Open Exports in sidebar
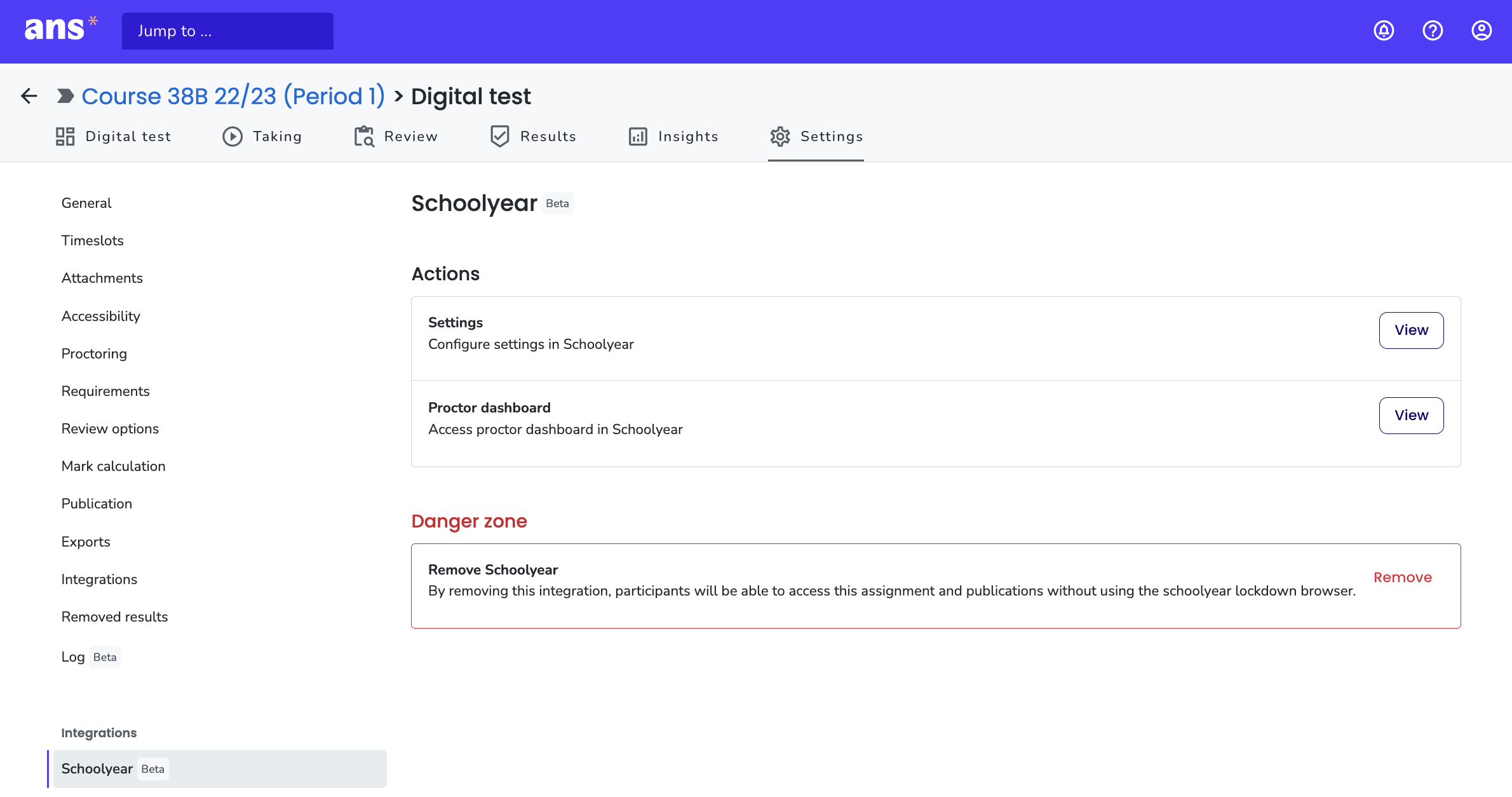This screenshot has width=1512, height=797. tap(86, 542)
